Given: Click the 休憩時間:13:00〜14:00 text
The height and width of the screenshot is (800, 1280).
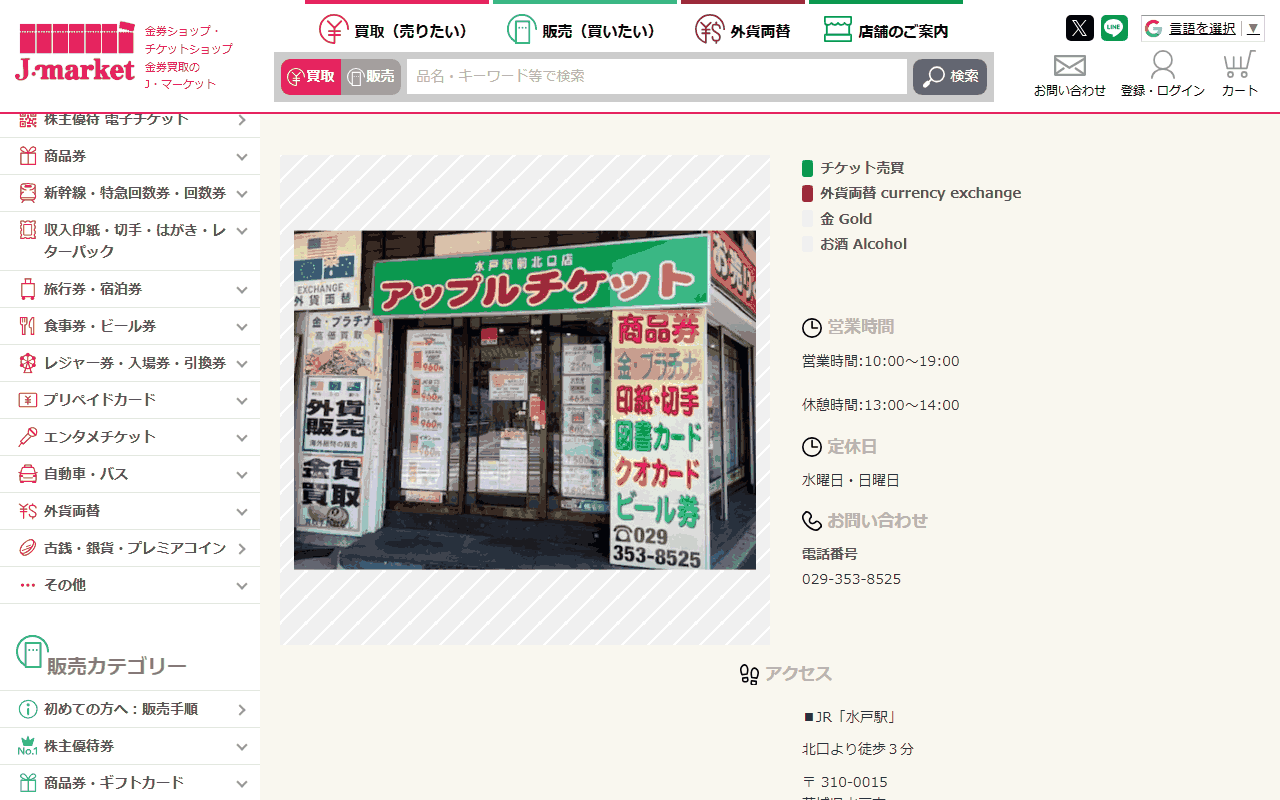Looking at the screenshot, I should click(x=881, y=405).
